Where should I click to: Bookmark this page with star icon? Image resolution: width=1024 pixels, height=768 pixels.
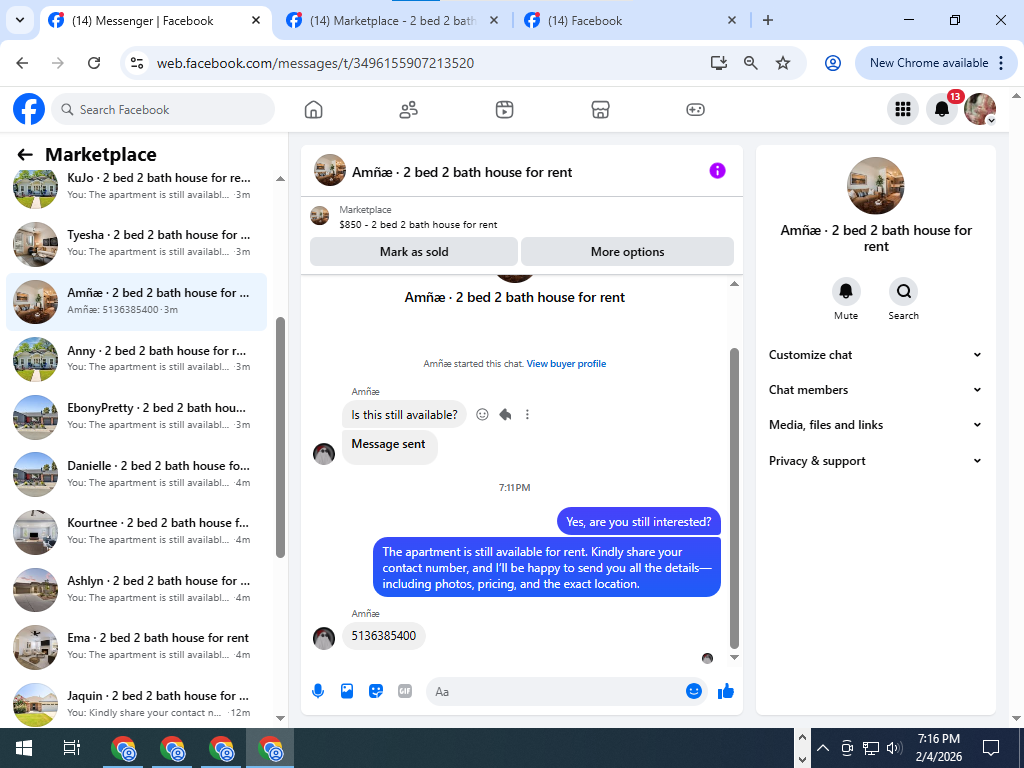[x=782, y=63]
